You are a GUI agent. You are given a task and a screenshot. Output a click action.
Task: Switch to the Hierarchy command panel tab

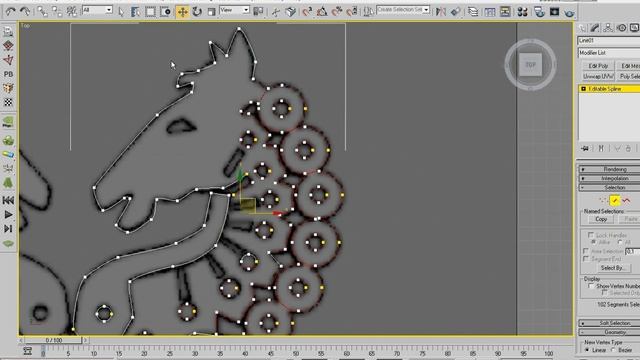(x=608, y=28)
